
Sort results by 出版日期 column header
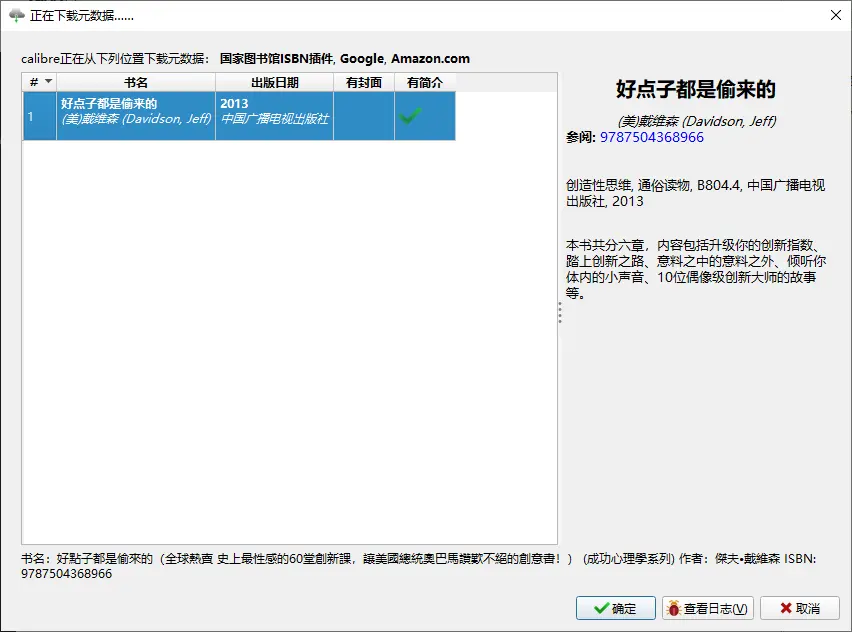274,82
